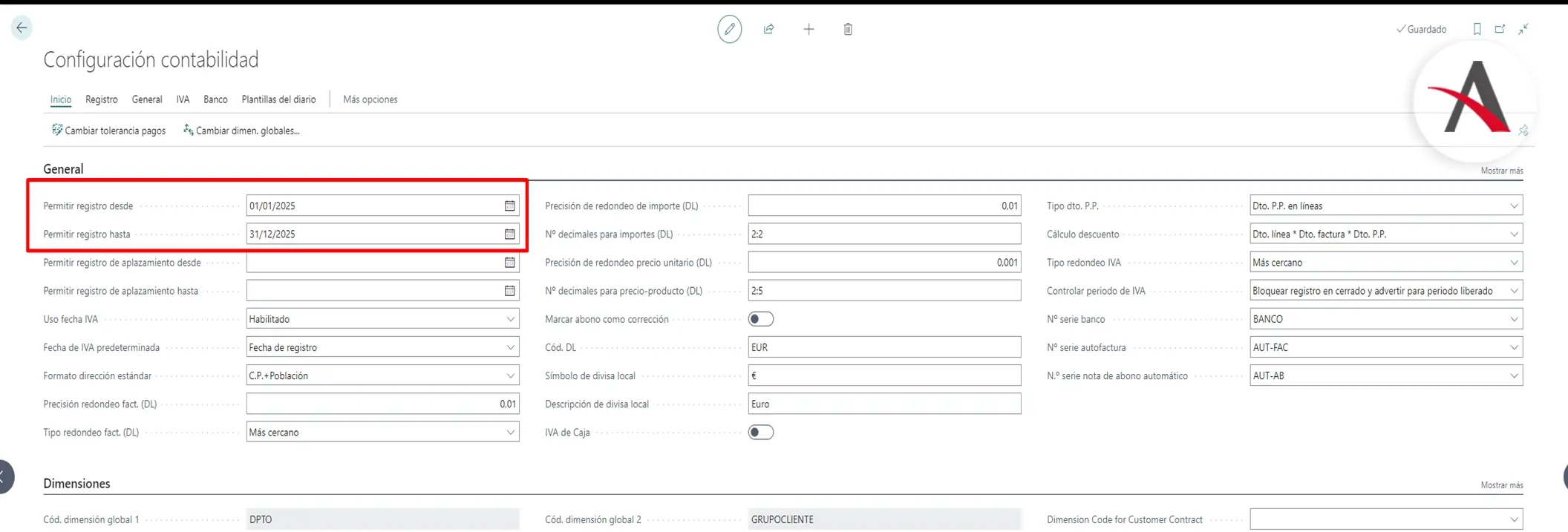Click the trash delete icon
The height and width of the screenshot is (532, 1568).
click(848, 29)
